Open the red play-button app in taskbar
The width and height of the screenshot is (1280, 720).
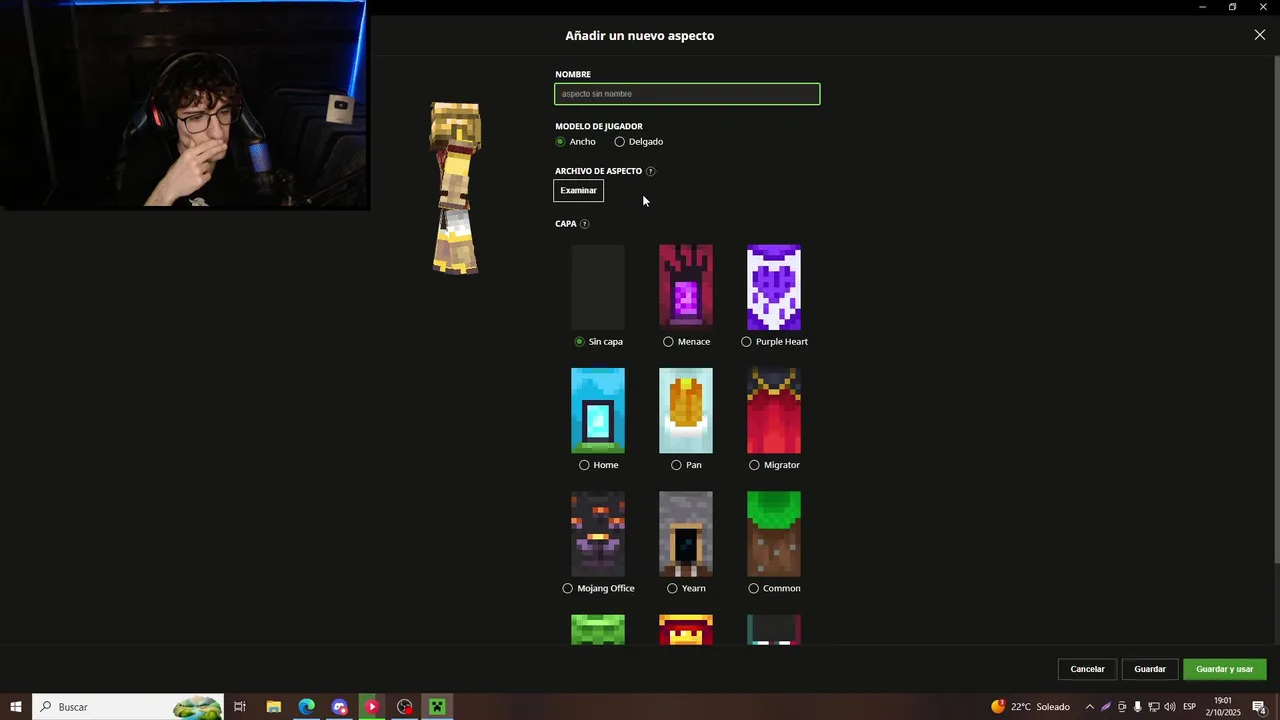[x=372, y=707]
